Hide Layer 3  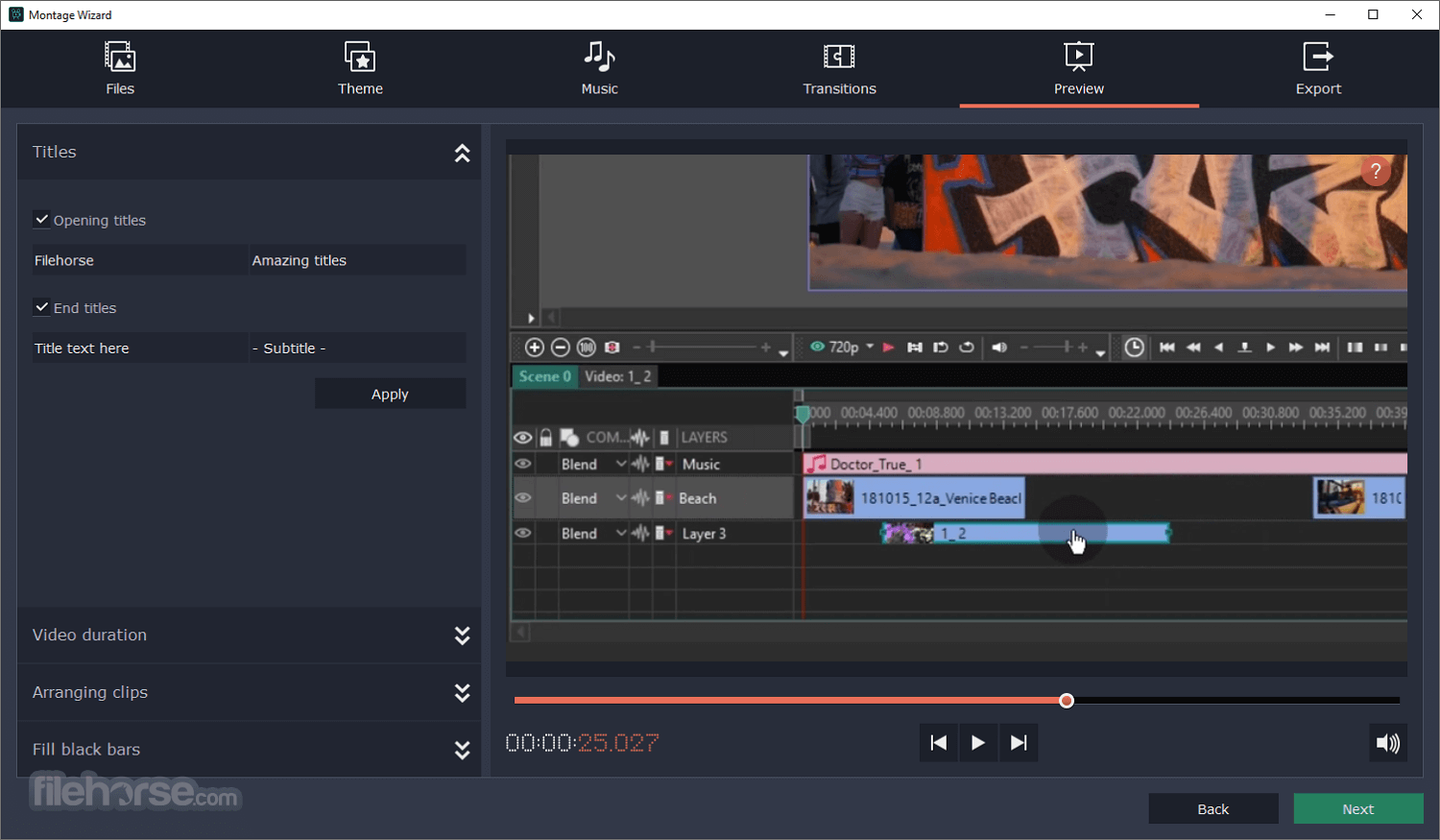click(x=522, y=533)
